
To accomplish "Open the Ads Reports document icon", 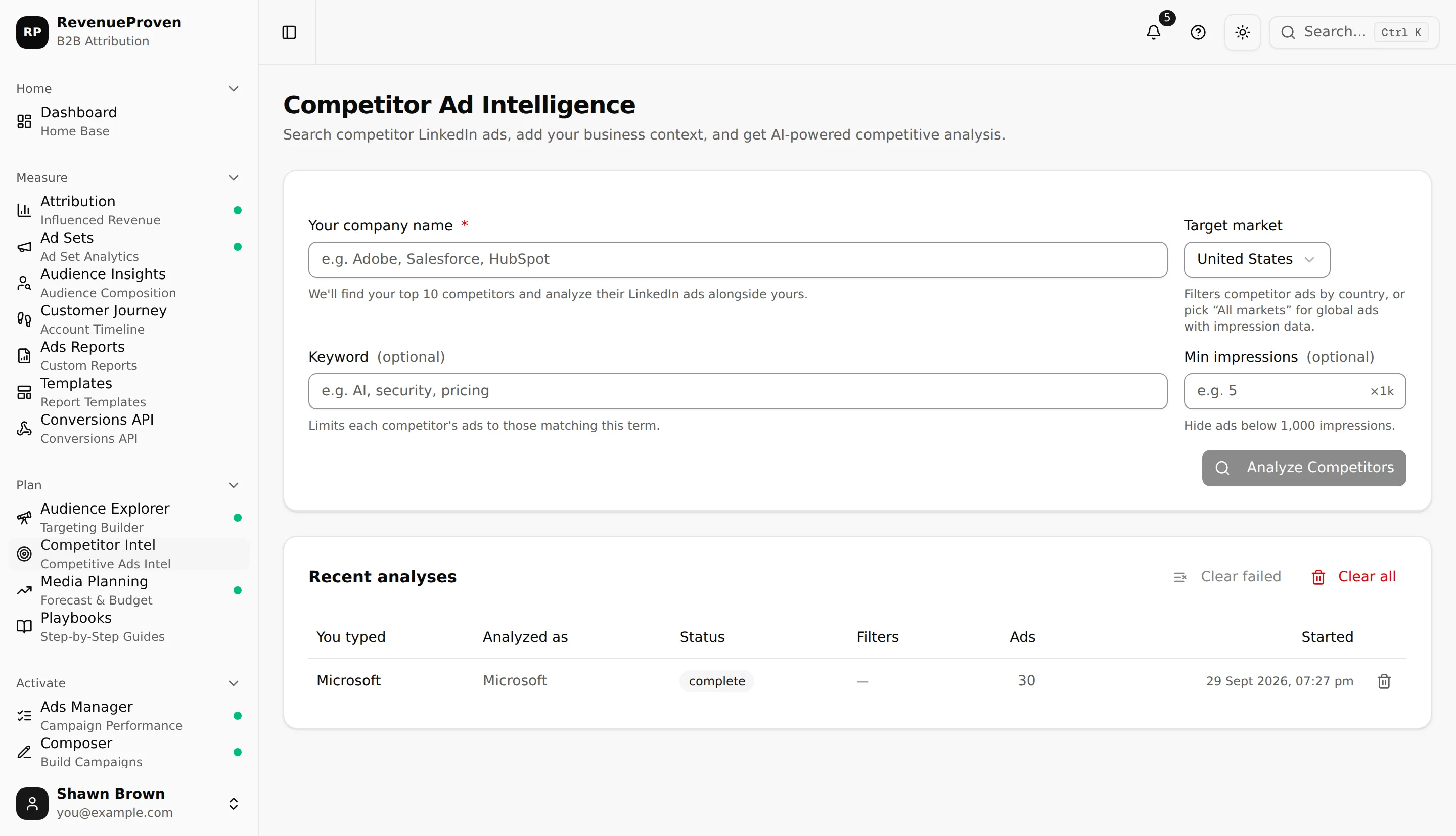I will pyautogui.click(x=24, y=356).
